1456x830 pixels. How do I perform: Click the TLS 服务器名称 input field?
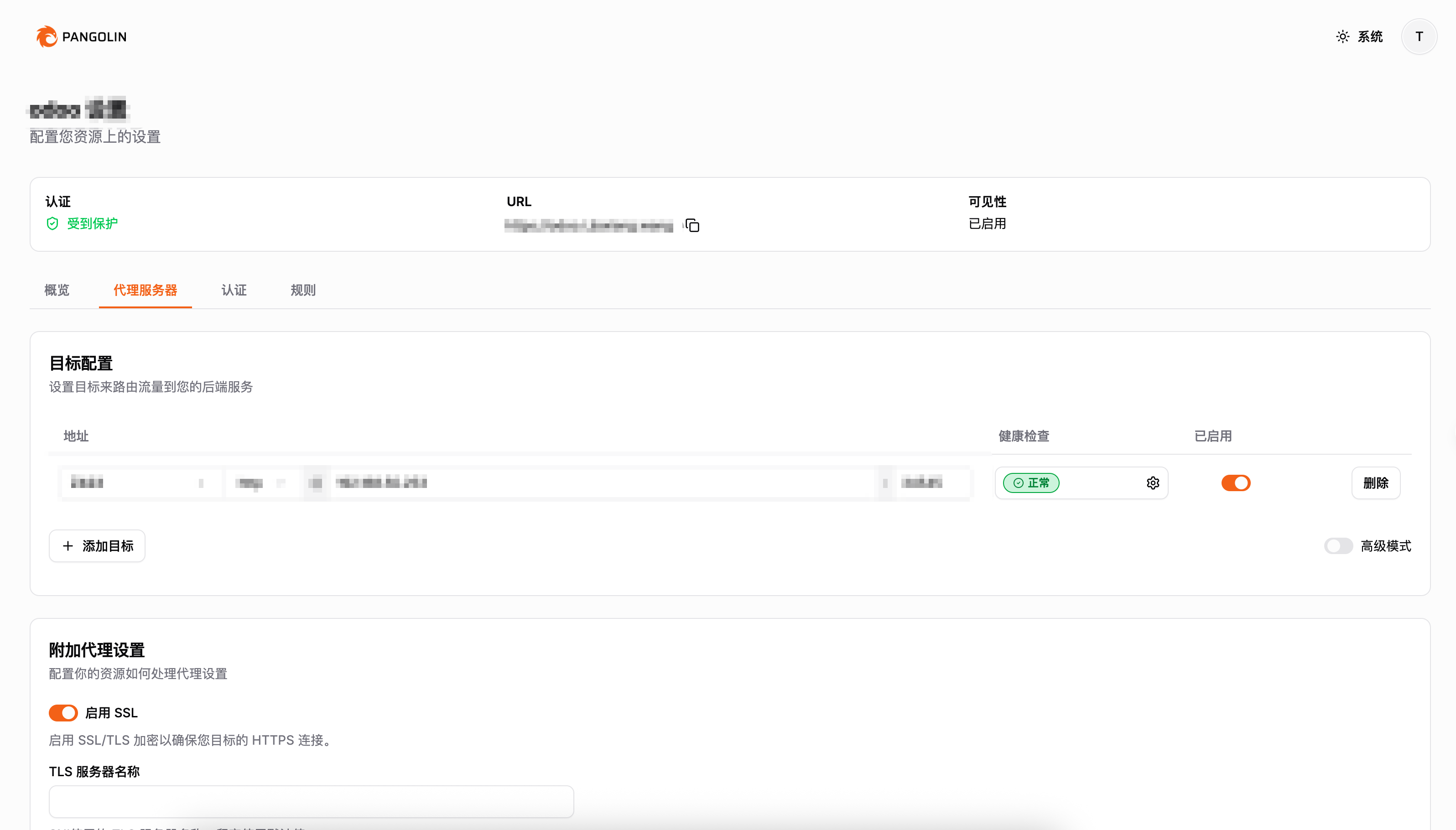point(311,802)
